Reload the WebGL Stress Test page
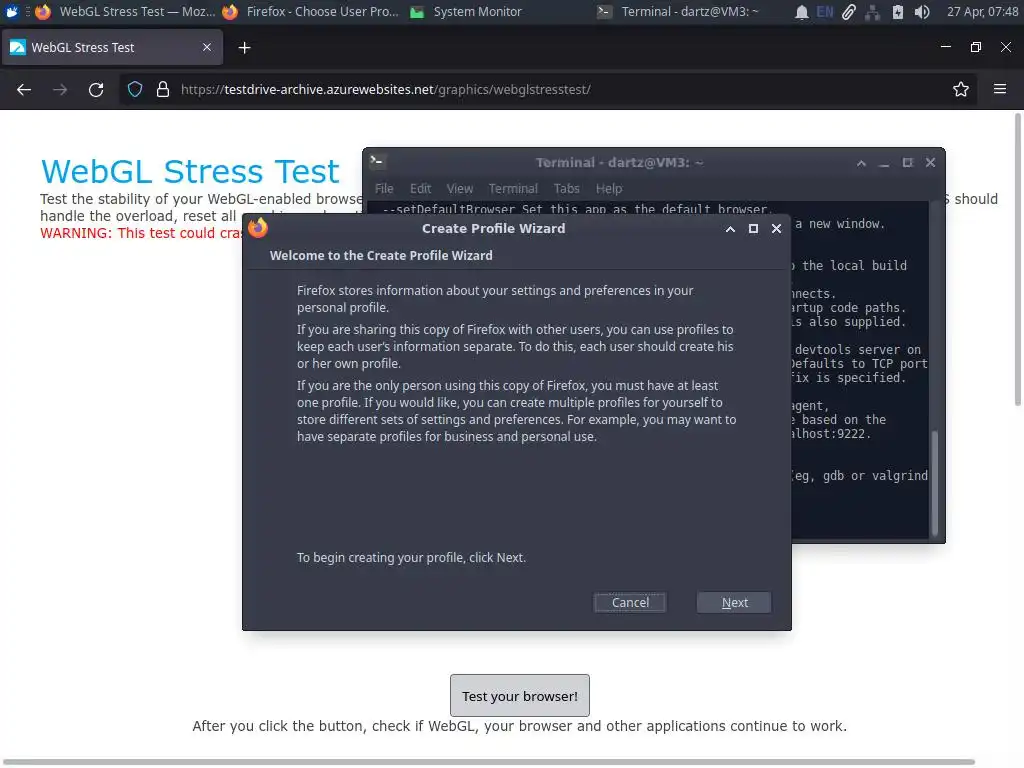The width and height of the screenshot is (1024, 768). (x=96, y=89)
